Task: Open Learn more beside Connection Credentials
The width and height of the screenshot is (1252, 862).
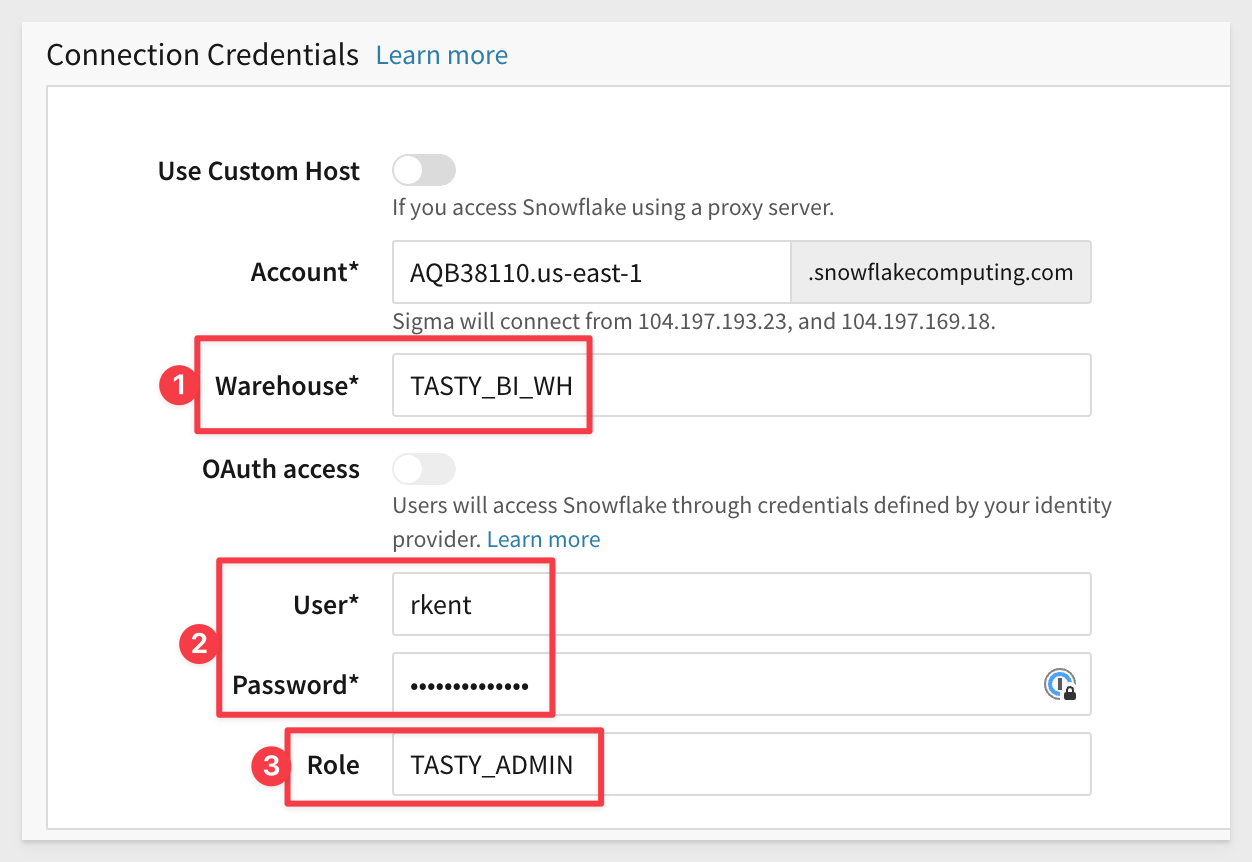Action: 441,55
